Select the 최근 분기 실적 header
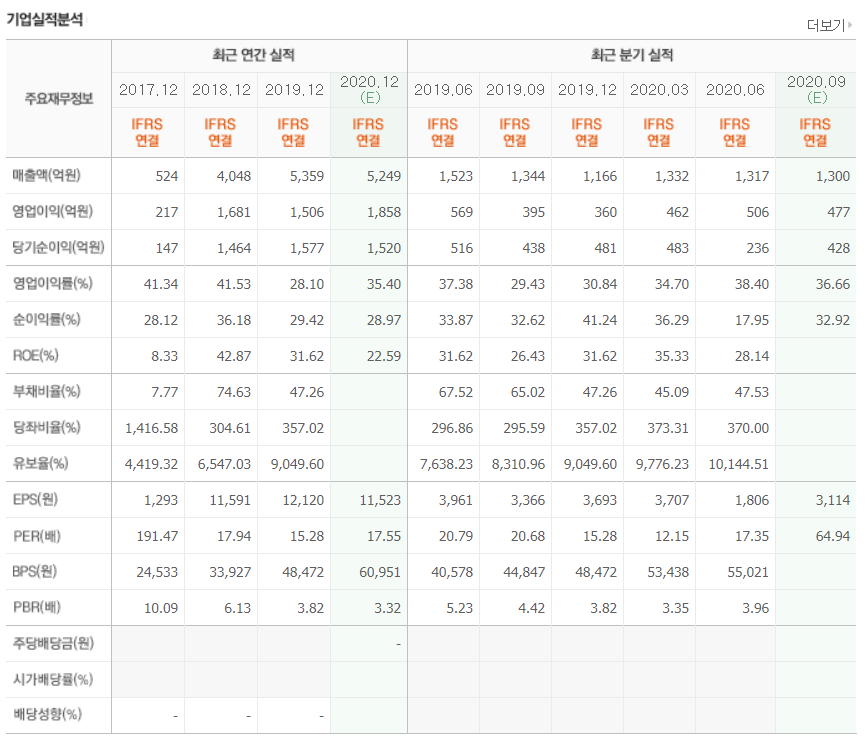 tap(632, 55)
